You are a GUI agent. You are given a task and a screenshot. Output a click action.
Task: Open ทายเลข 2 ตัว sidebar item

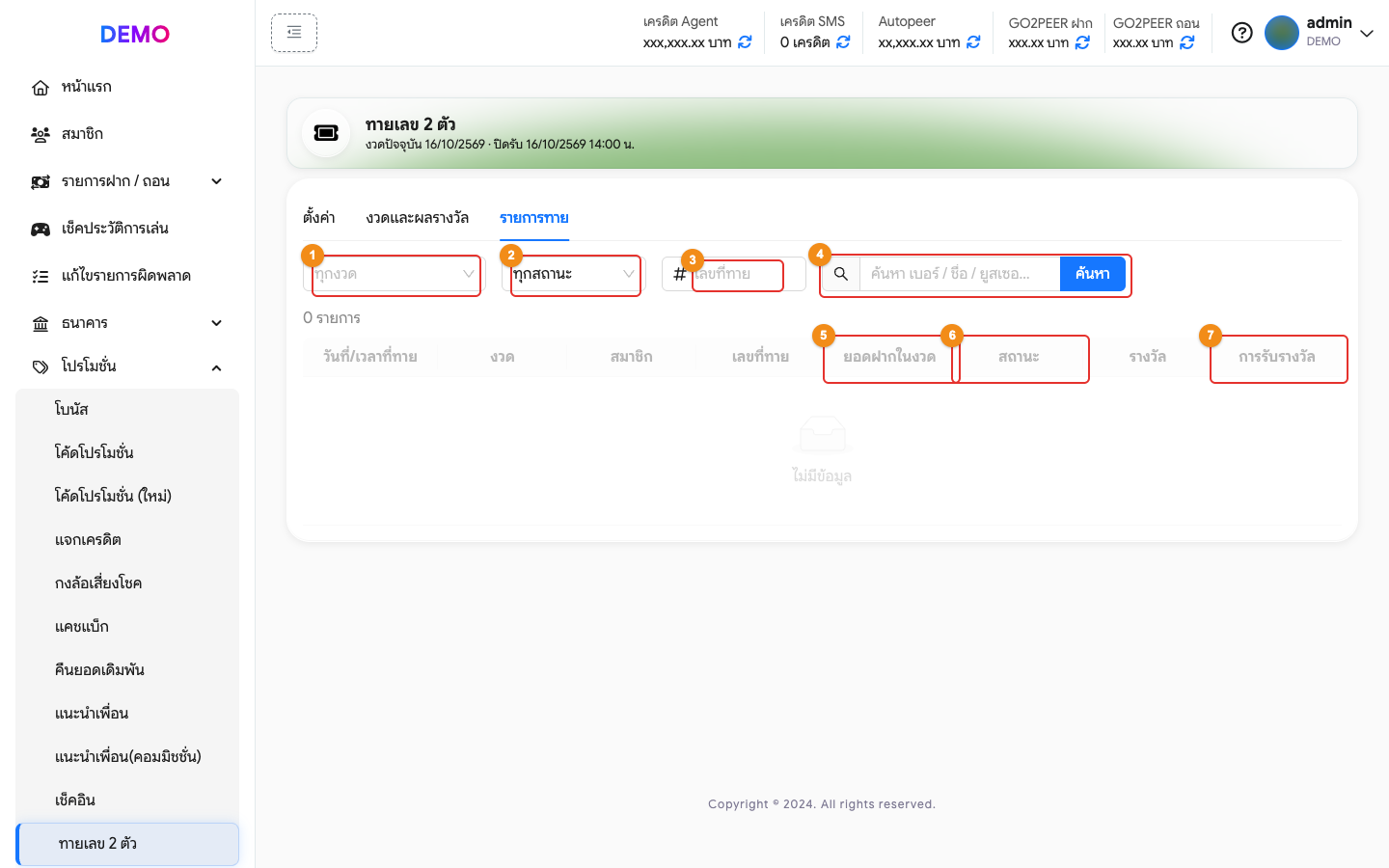point(127,844)
